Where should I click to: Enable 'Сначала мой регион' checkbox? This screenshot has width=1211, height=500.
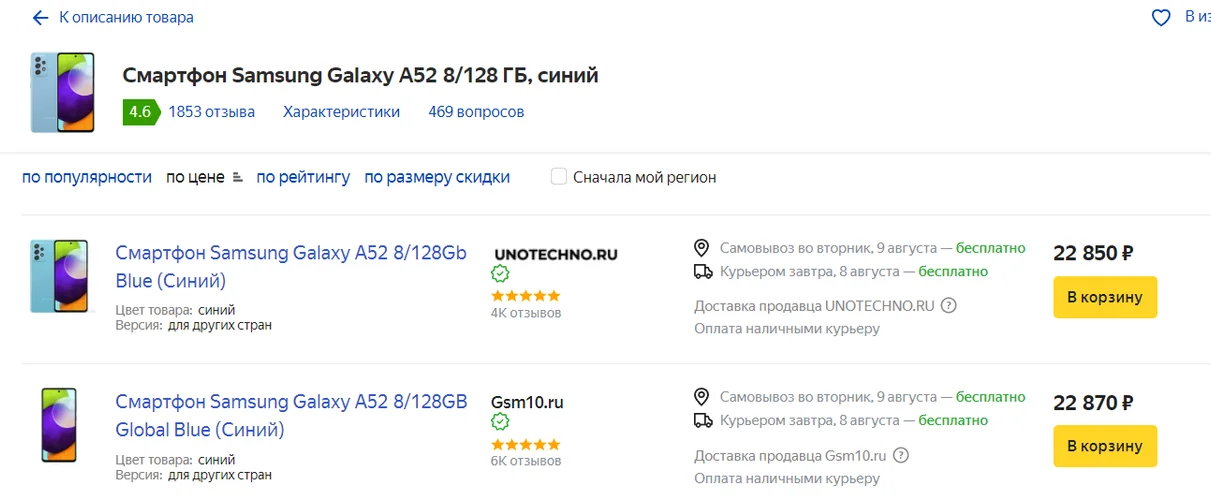point(559,177)
